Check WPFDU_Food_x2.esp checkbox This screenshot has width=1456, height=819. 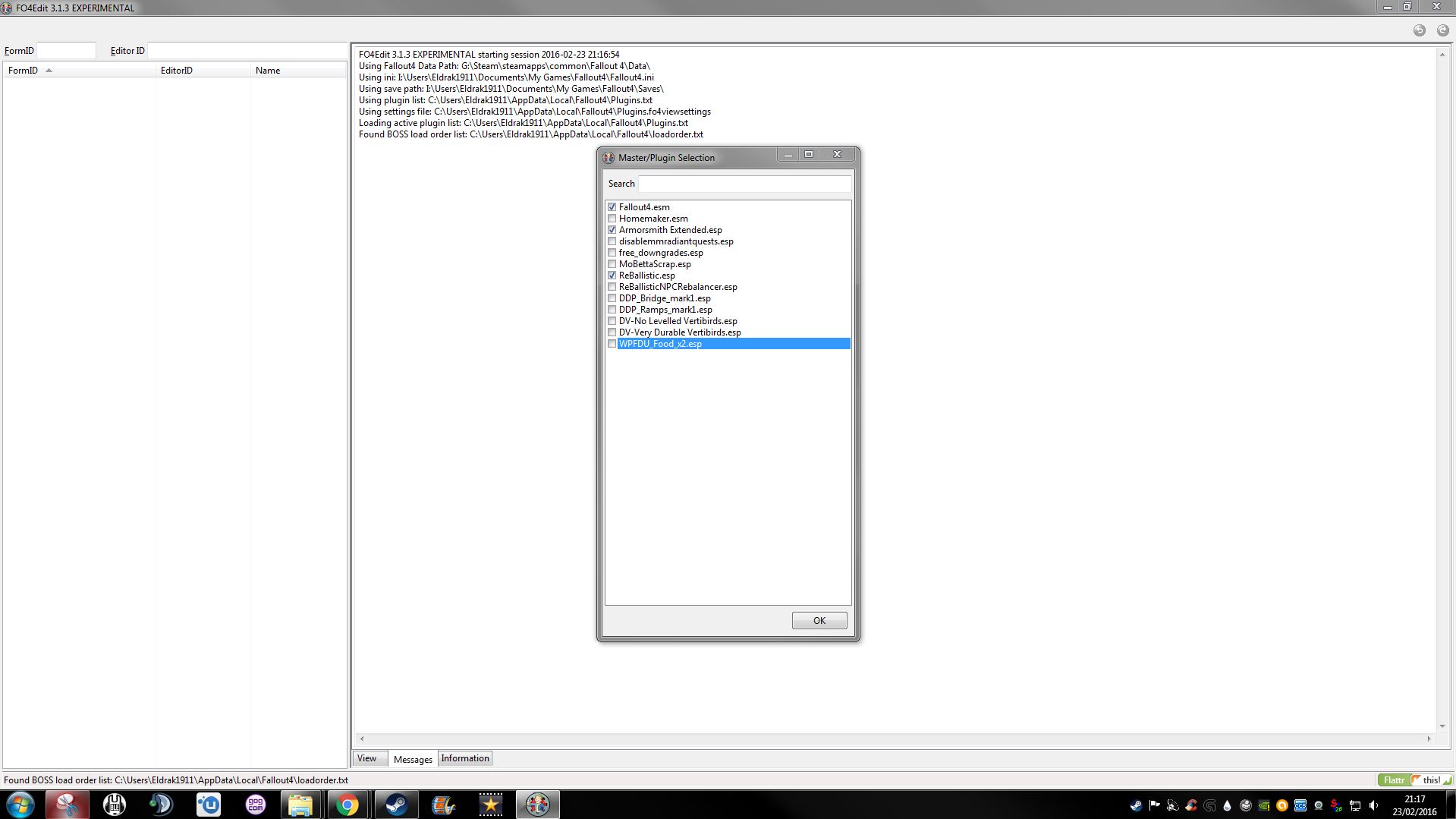(x=612, y=344)
